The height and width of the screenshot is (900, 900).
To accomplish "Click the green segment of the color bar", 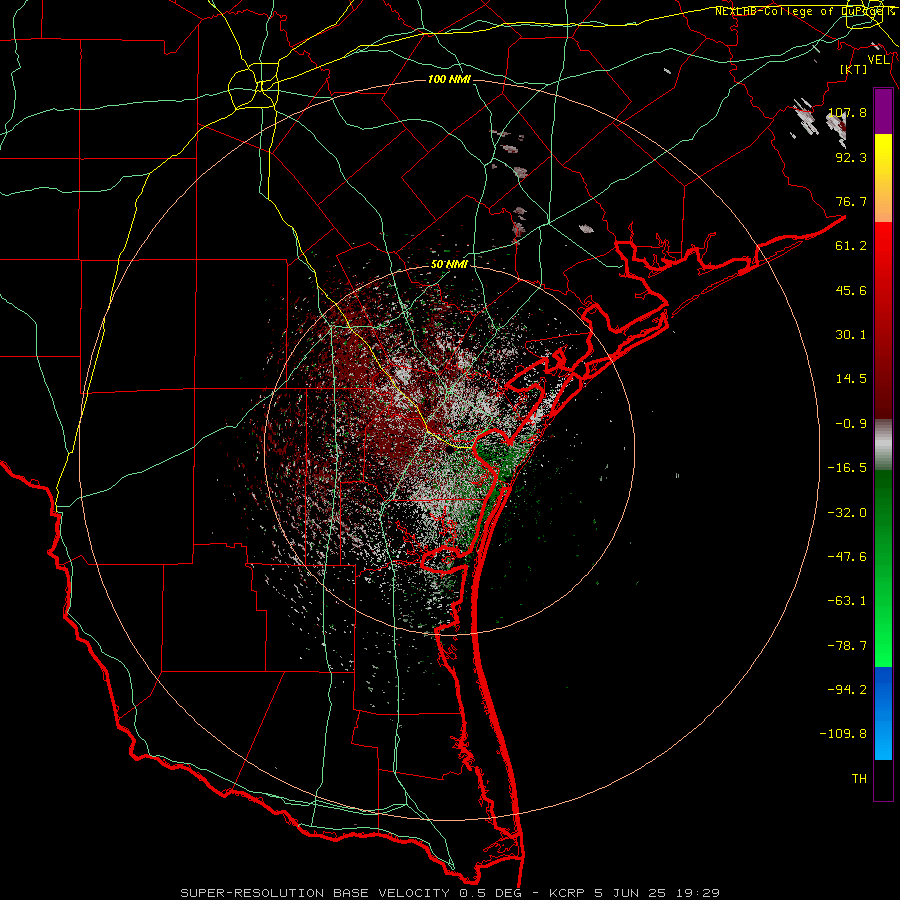I will tap(883, 568).
